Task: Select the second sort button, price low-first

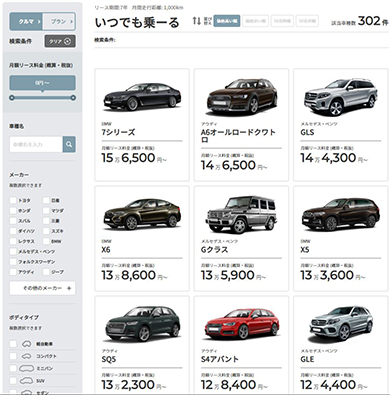Action: tap(255, 21)
